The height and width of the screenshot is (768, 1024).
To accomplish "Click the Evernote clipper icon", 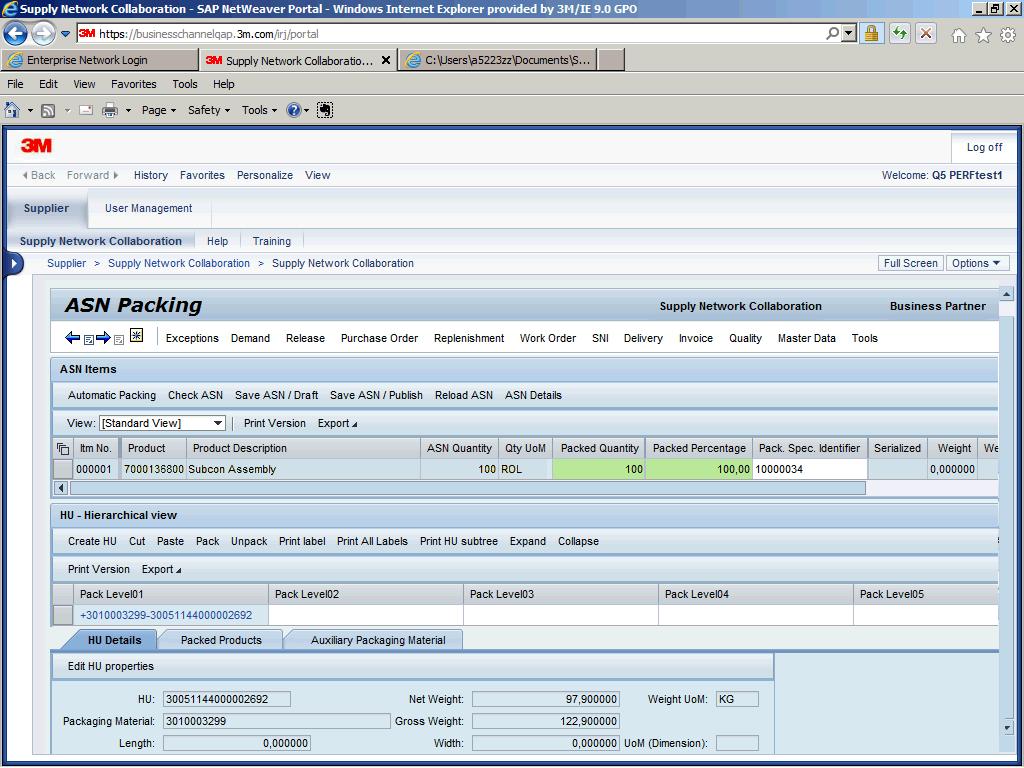I will pyautogui.click(x=325, y=110).
